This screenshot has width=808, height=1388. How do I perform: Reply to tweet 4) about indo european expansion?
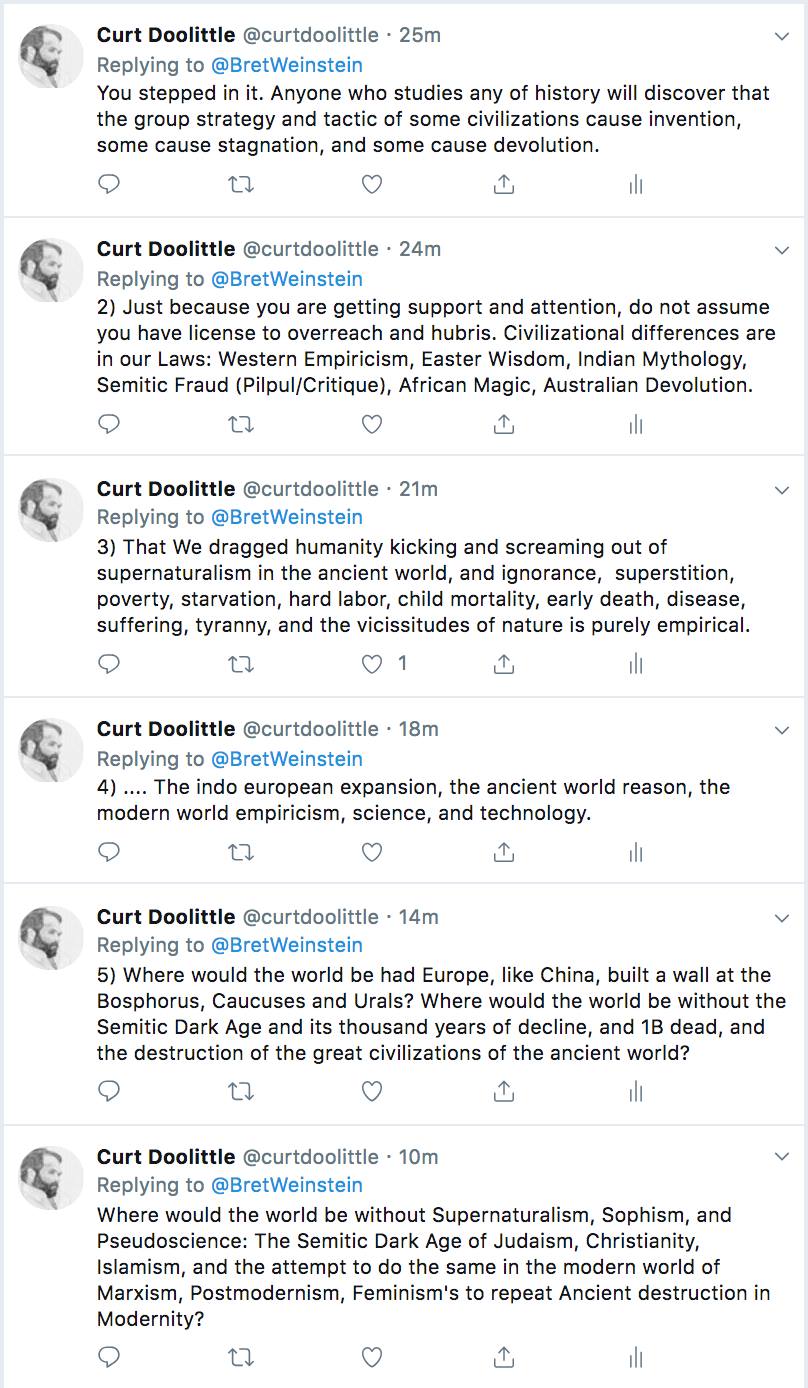coord(110,852)
